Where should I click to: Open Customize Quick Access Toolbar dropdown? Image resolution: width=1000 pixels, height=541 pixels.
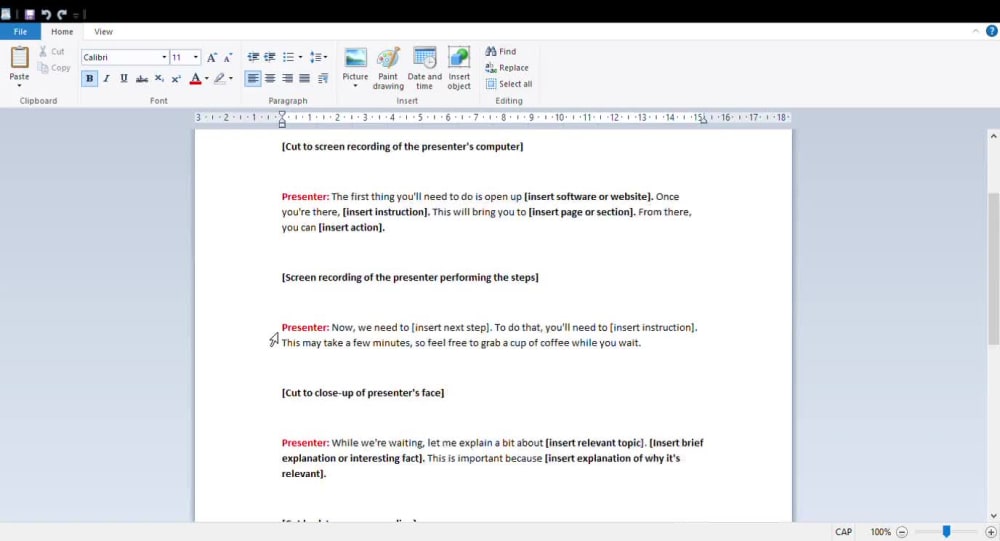(75, 14)
